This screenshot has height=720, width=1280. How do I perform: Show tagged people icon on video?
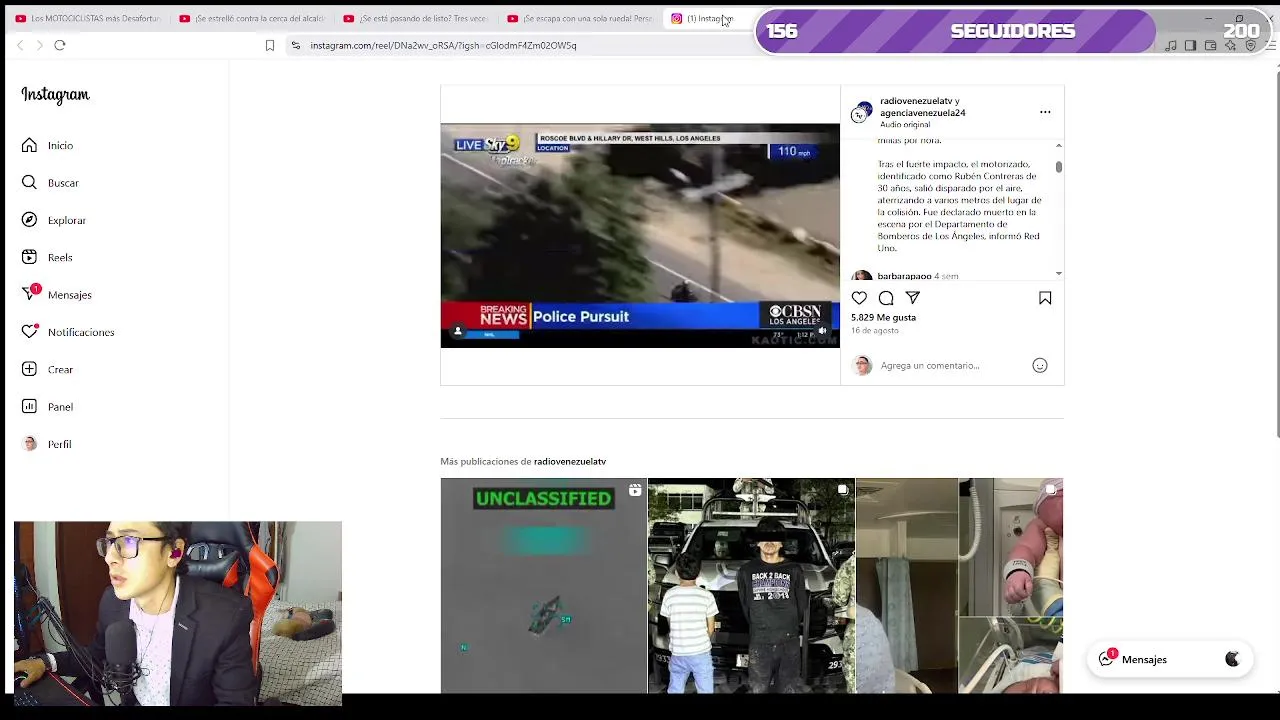point(458,331)
